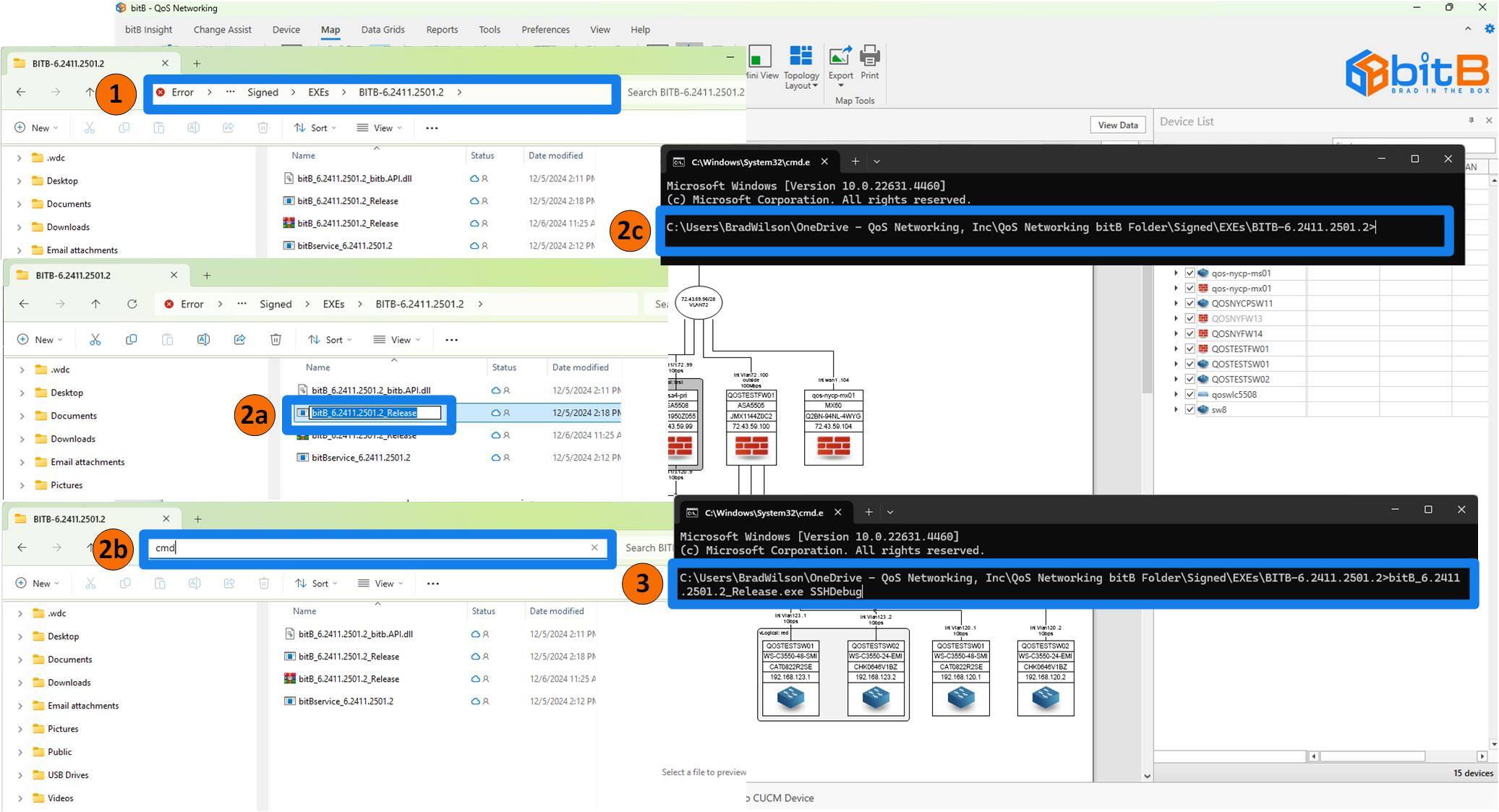Click the Copy icon in the Explorer showing the renamed file
The width and height of the screenshot is (1499, 812).
coord(131,339)
